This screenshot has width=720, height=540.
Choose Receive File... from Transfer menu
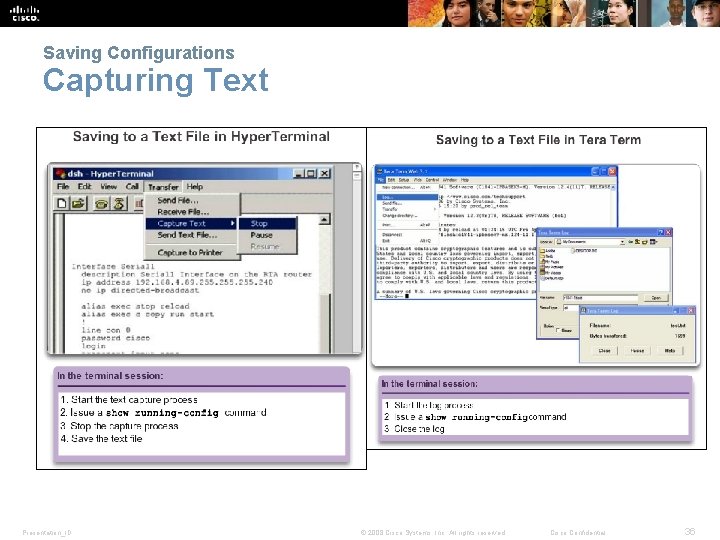(x=192, y=212)
